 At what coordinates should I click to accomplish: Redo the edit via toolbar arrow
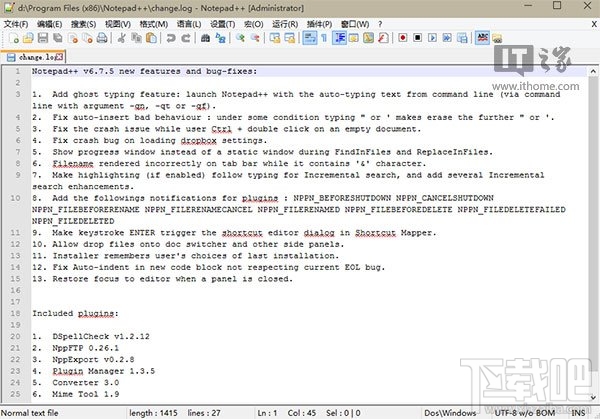pos(186,38)
